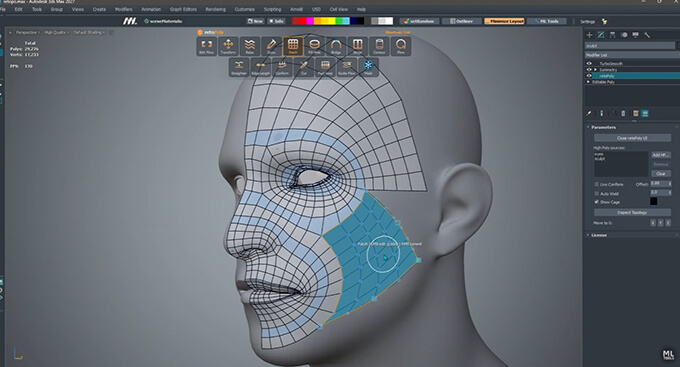Activate the Relax tool
This screenshot has width=680, height=367.
coord(249,46)
